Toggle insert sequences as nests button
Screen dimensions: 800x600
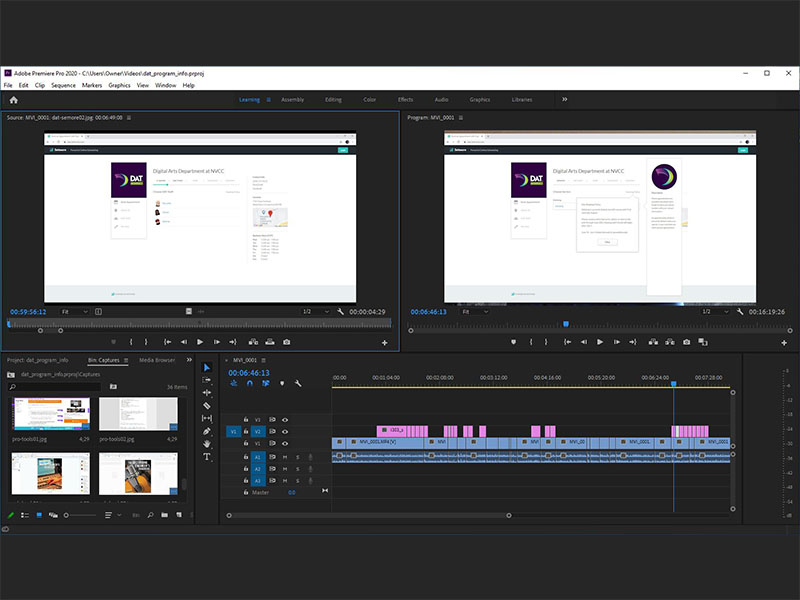click(234, 383)
